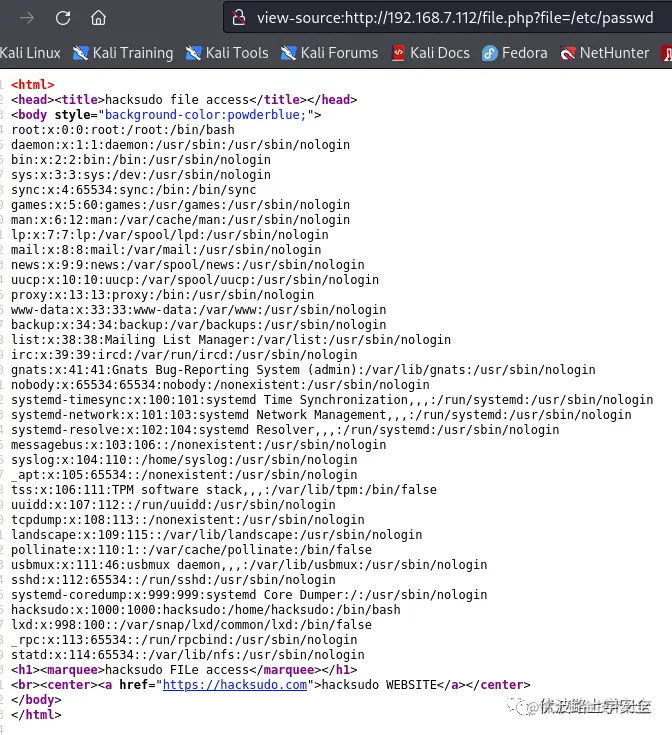The image size is (672, 735).
Task: Click the usbmux daemon line
Action: point(249,565)
